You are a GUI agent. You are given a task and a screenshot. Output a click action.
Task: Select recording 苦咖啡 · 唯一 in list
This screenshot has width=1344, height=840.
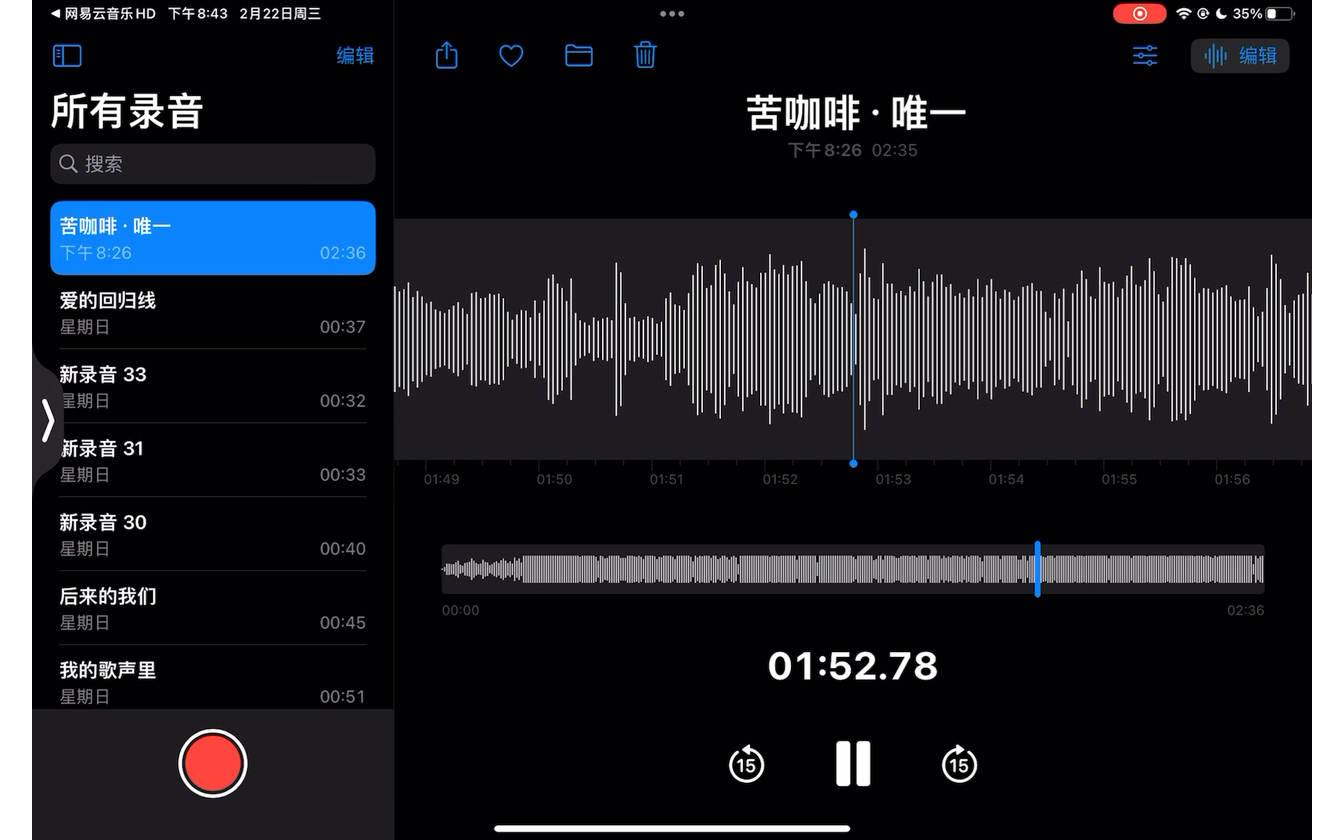point(213,238)
